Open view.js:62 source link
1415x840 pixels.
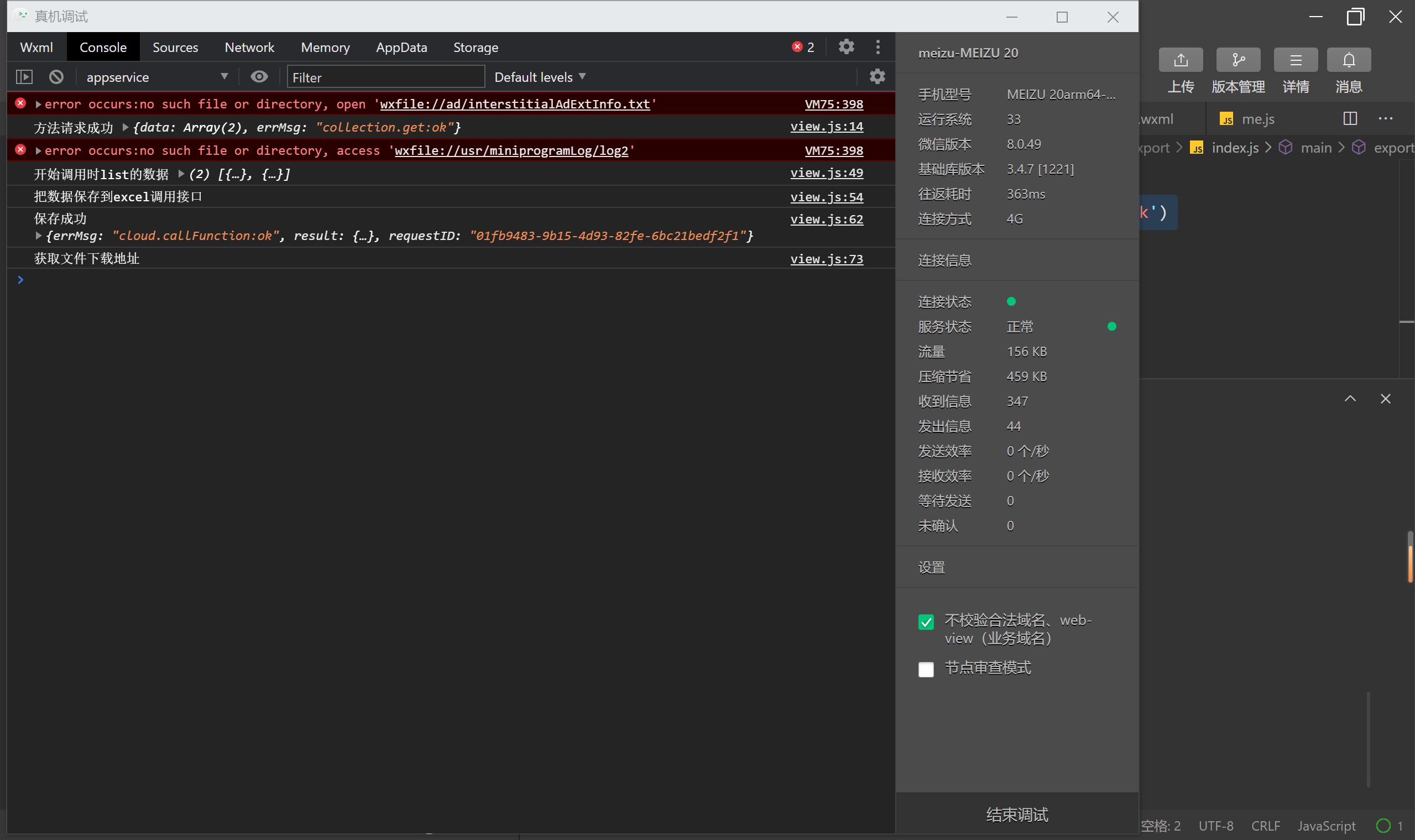coord(826,219)
